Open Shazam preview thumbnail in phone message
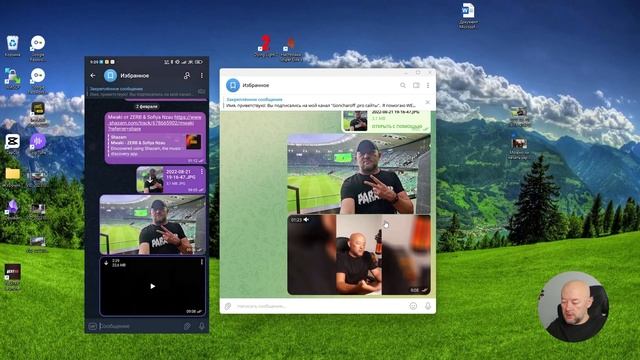This screenshot has height=360, width=640. coord(193,142)
